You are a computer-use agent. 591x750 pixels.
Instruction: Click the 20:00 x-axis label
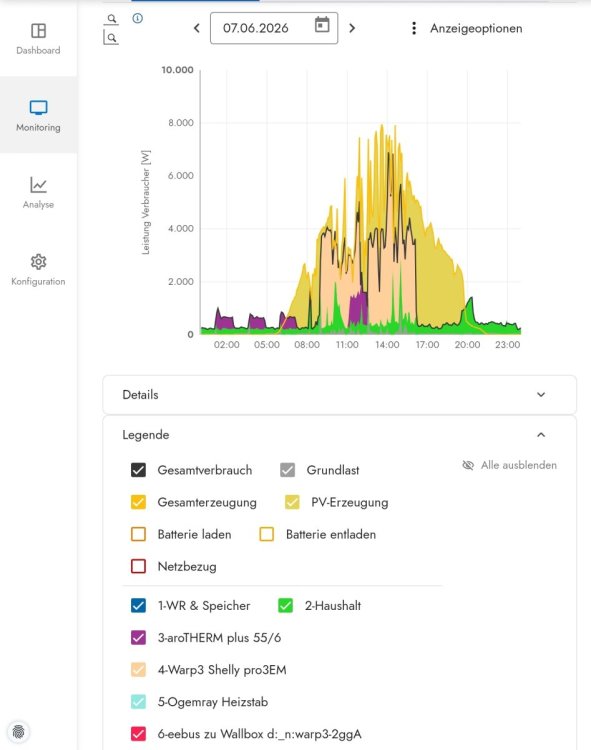[x=467, y=344]
